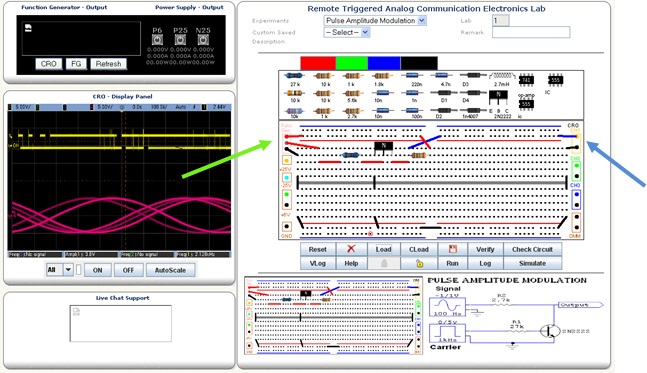Switch the display to FG view
647x373 pixels.
pos(76,64)
